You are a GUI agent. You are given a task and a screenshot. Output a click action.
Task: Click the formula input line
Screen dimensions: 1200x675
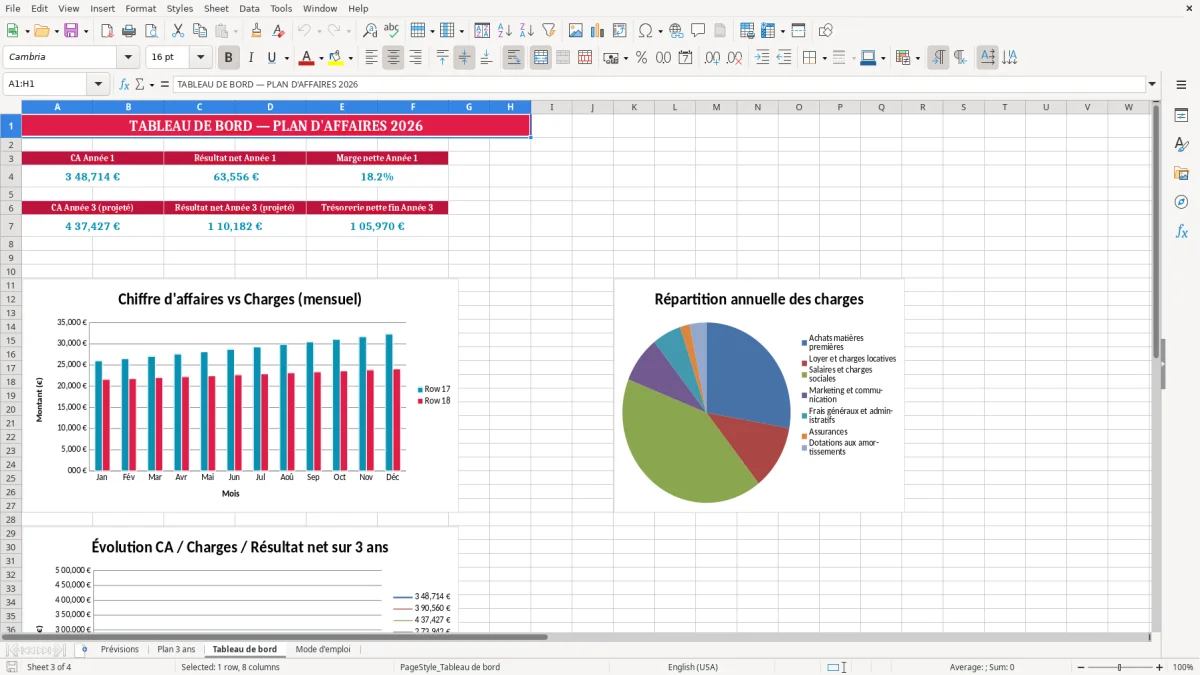coord(658,85)
